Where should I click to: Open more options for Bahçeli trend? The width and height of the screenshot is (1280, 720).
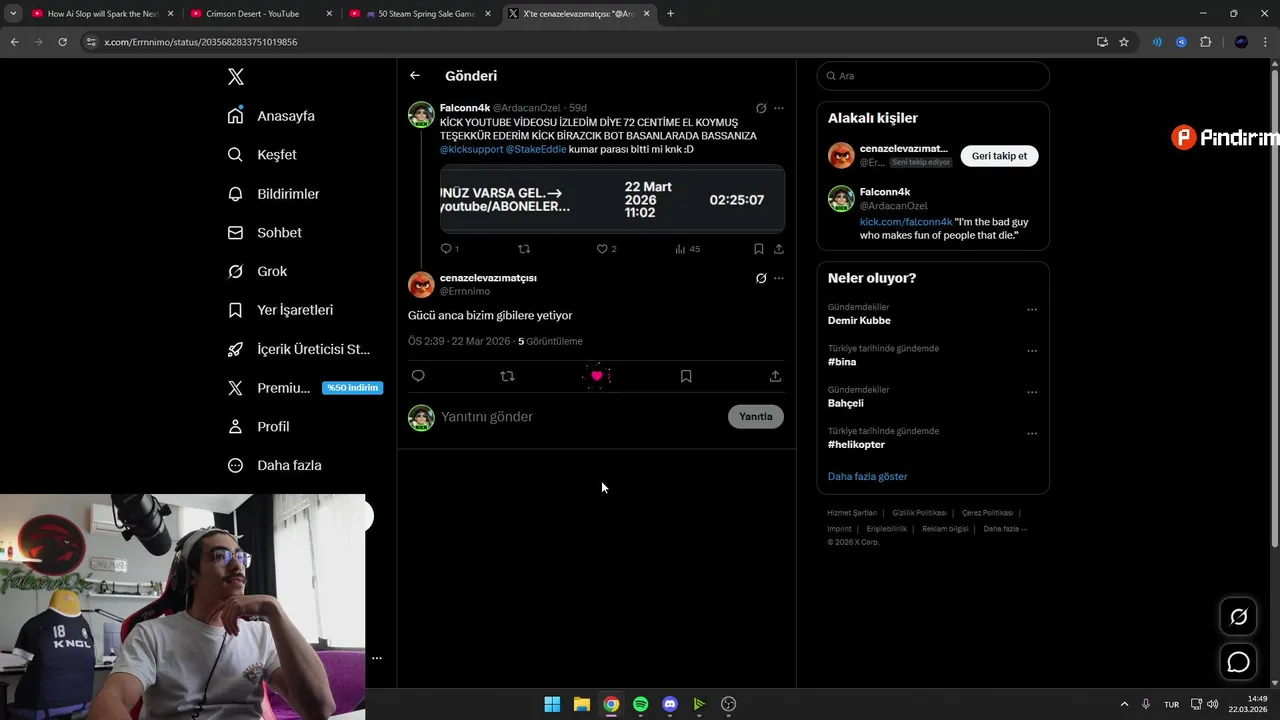coord(1032,392)
